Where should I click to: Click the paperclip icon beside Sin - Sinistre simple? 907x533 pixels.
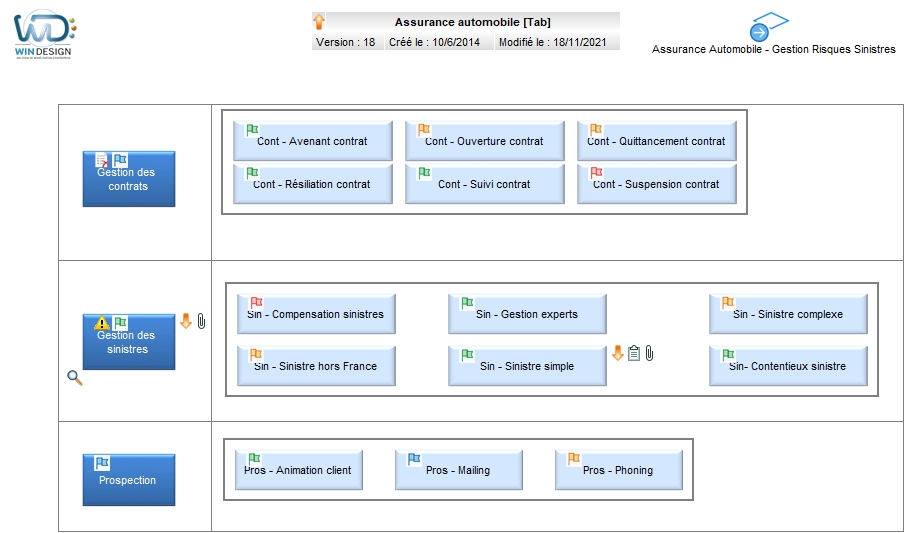point(650,353)
